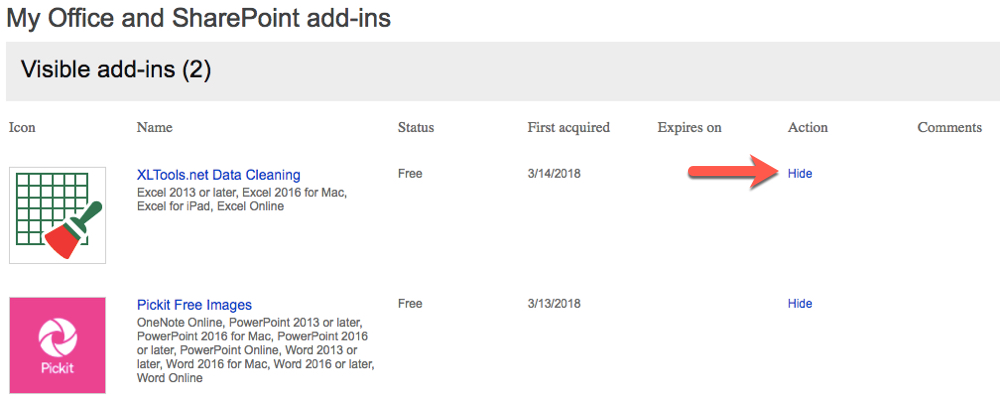This screenshot has width=1000, height=401.
Task: Click the pink Pickit add-in icon
Action: tap(57, 345)
